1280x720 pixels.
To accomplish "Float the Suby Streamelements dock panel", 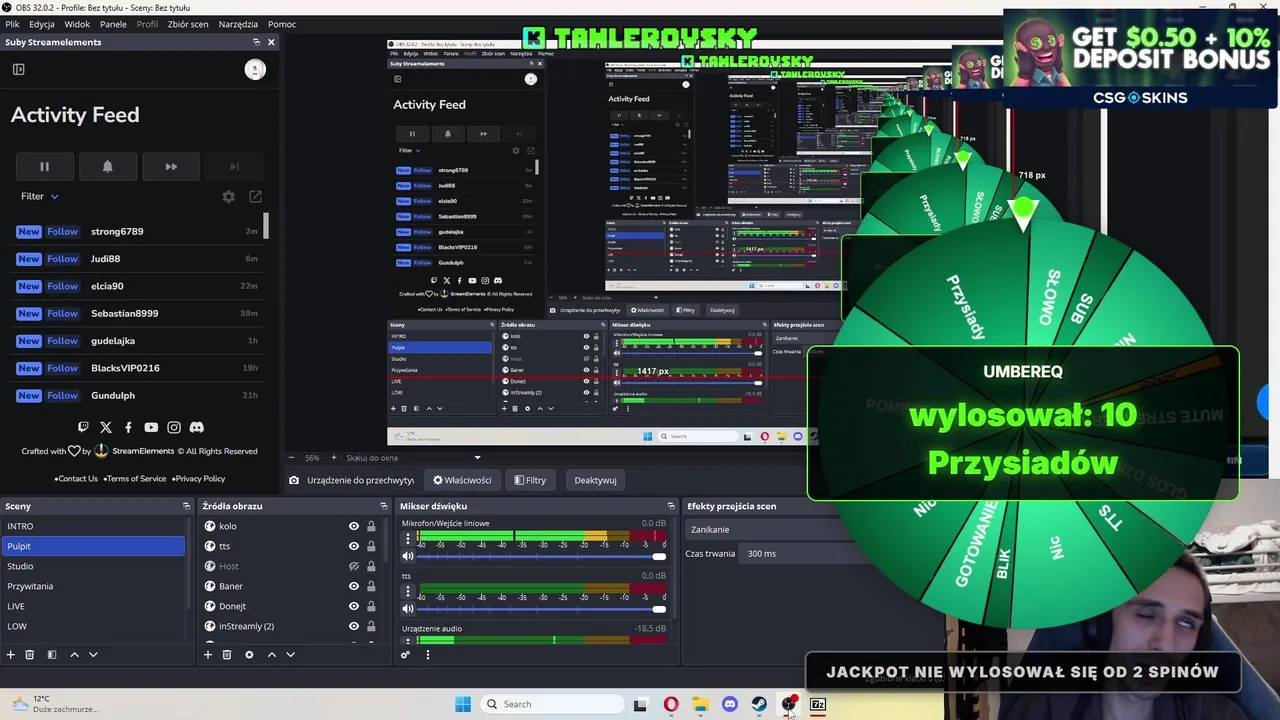I will tap(256, 42).
